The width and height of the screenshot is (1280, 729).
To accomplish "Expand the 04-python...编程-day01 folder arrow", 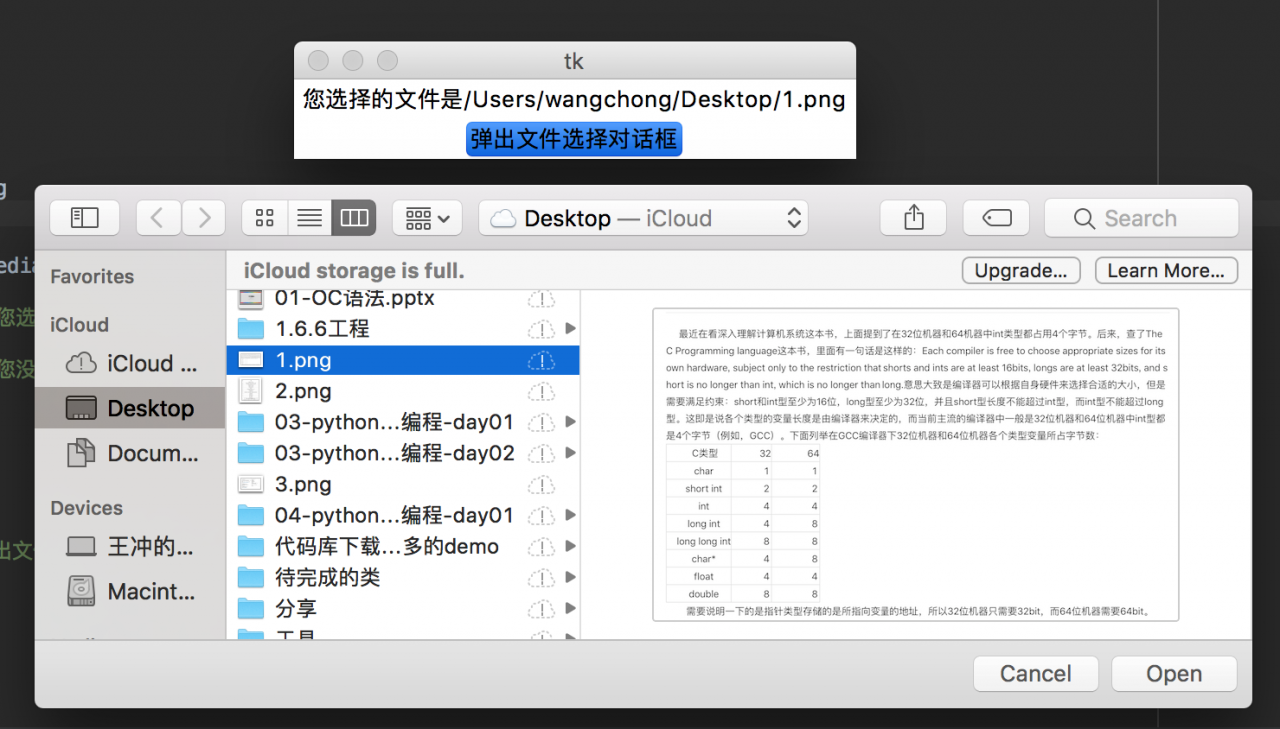I will [570, 515].
